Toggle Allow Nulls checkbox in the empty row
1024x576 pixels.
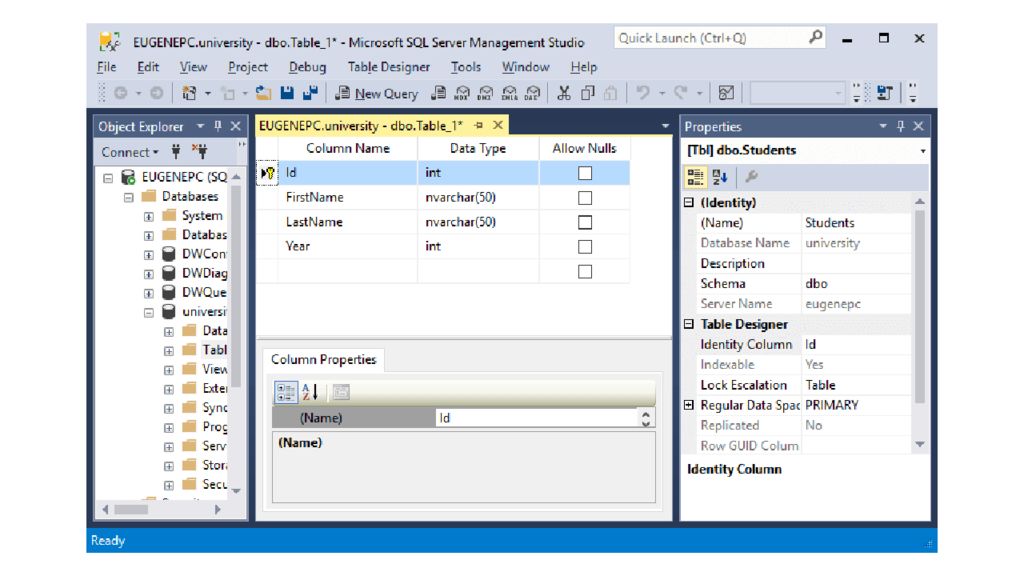(x=585, y=272)
